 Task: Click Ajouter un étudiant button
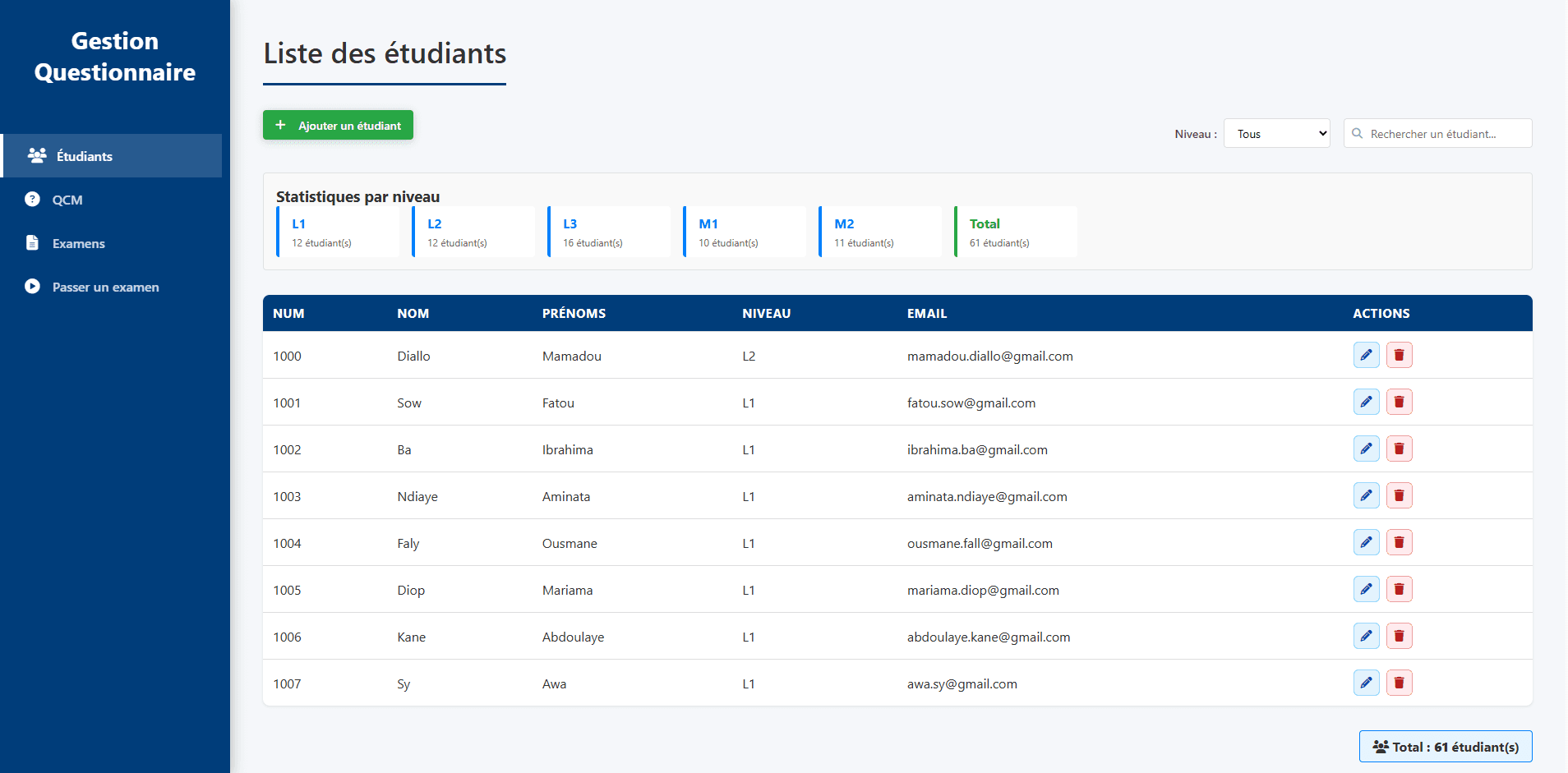[338, 125]
